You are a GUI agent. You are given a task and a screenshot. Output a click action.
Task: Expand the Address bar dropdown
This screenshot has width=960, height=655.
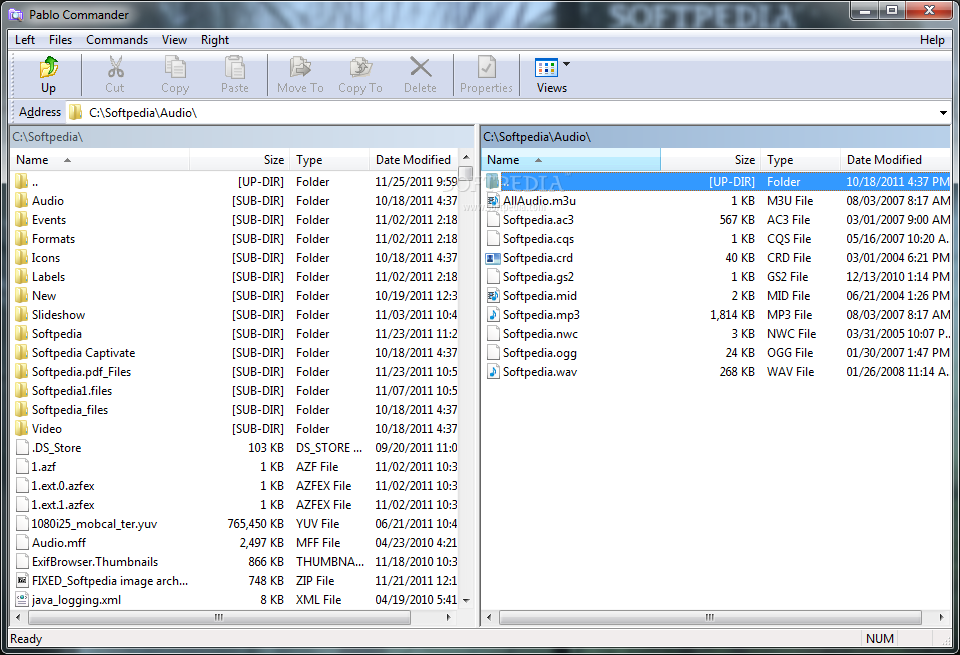pos(943,113)
